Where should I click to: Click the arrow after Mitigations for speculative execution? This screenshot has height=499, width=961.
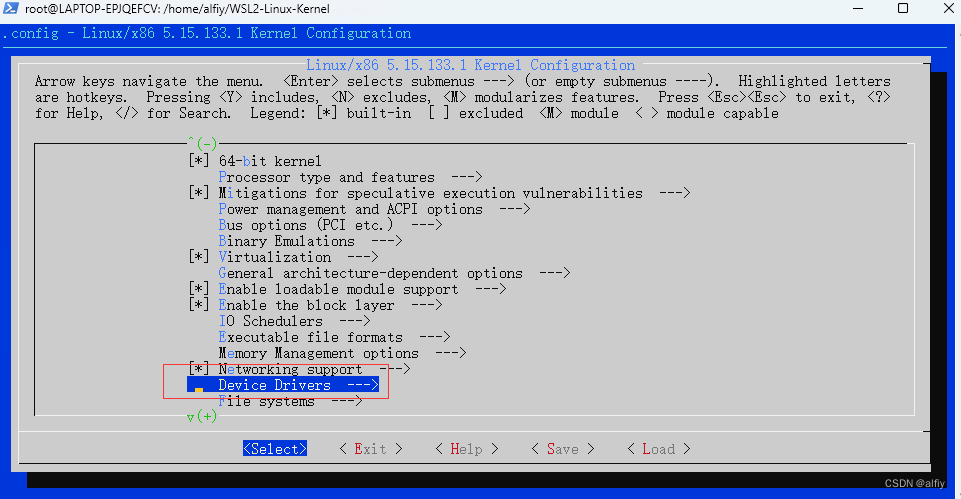click(x=675, y=193)
